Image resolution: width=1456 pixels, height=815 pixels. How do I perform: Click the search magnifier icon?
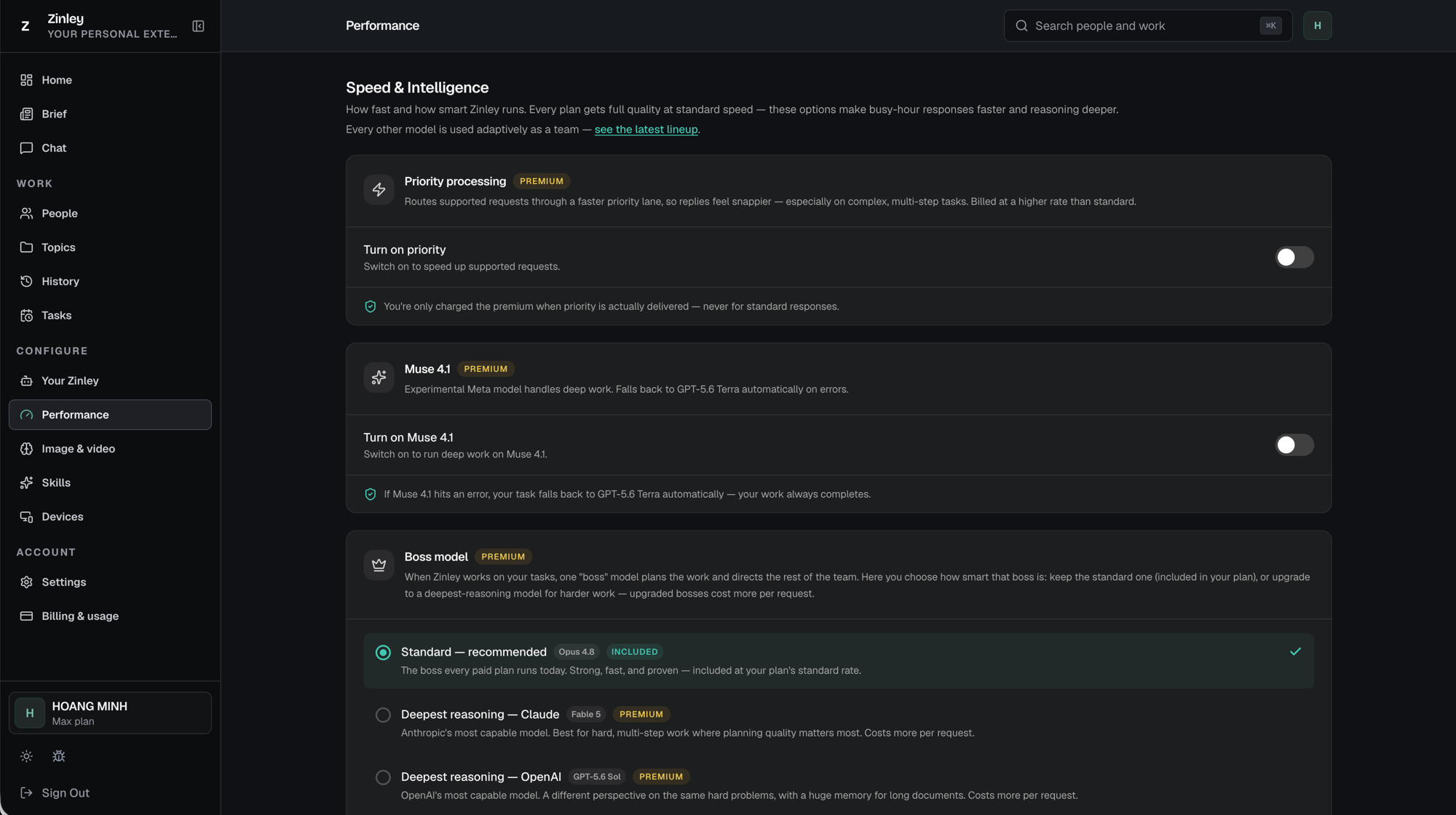1021,25
